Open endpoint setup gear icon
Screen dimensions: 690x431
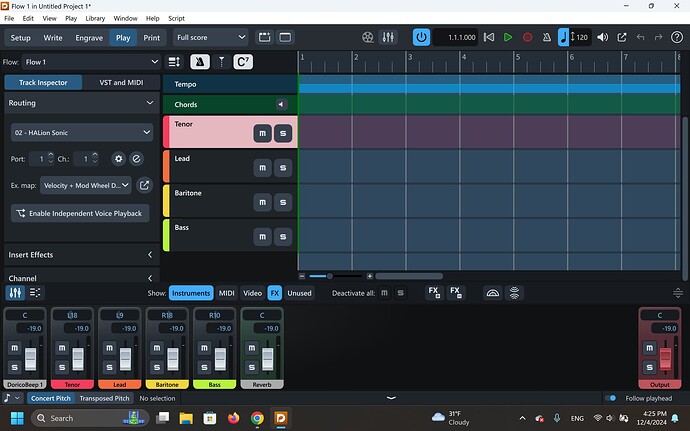118,158
